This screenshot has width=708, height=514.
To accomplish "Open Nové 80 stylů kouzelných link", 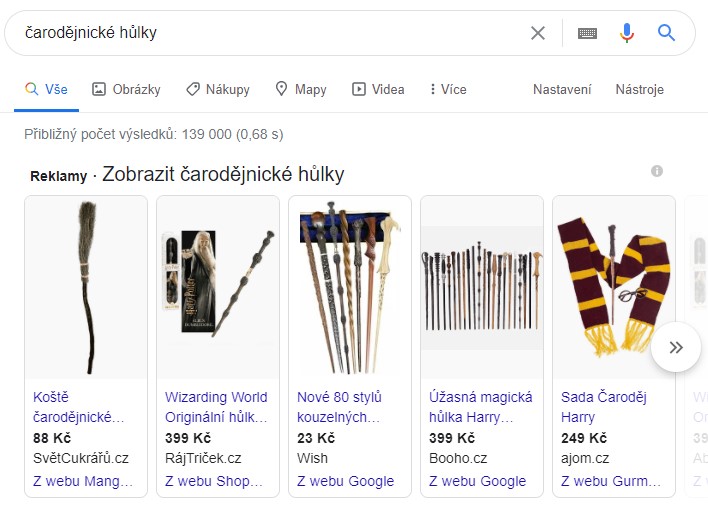I will tap(339, 407).
